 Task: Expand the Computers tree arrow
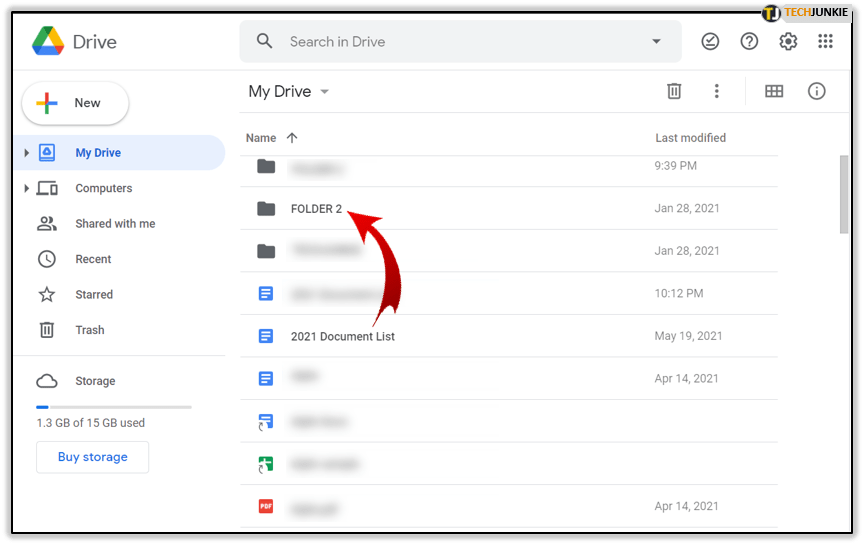tap(26, 188)
